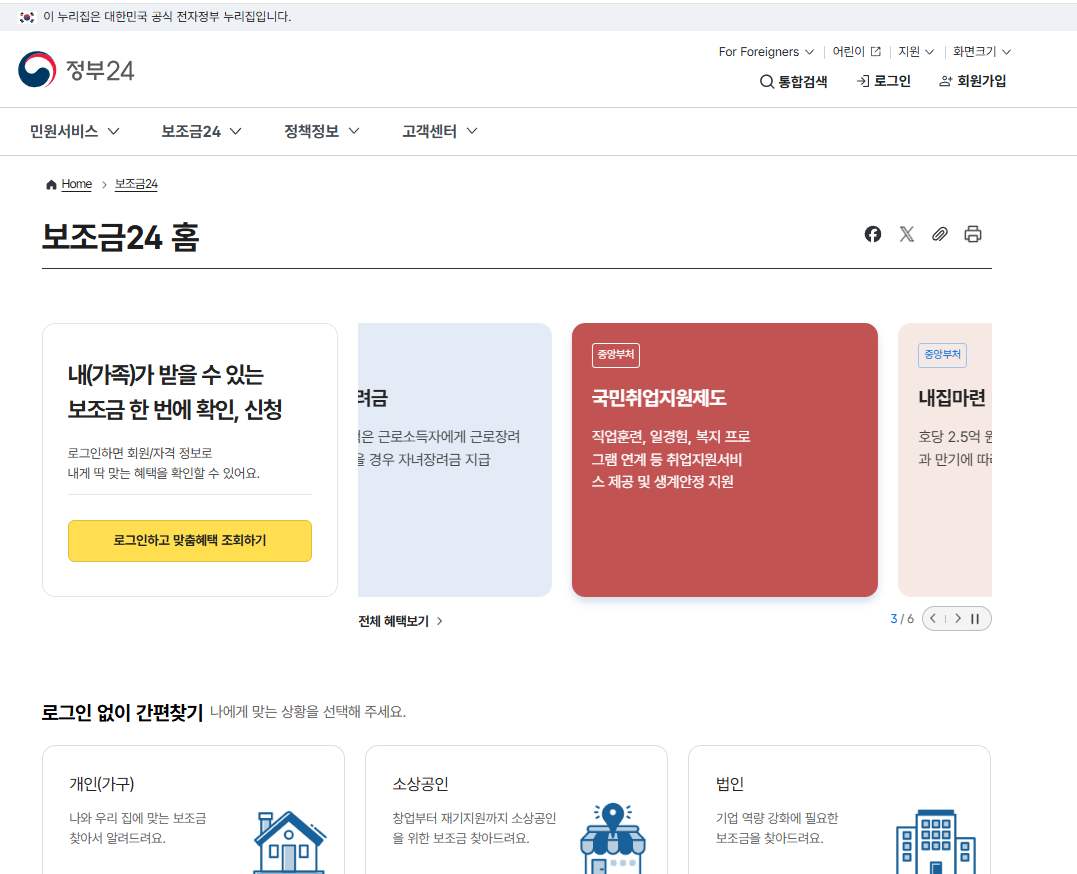Click the Korean flag icon in banner

pyautogui.click(x=27, y=16)
